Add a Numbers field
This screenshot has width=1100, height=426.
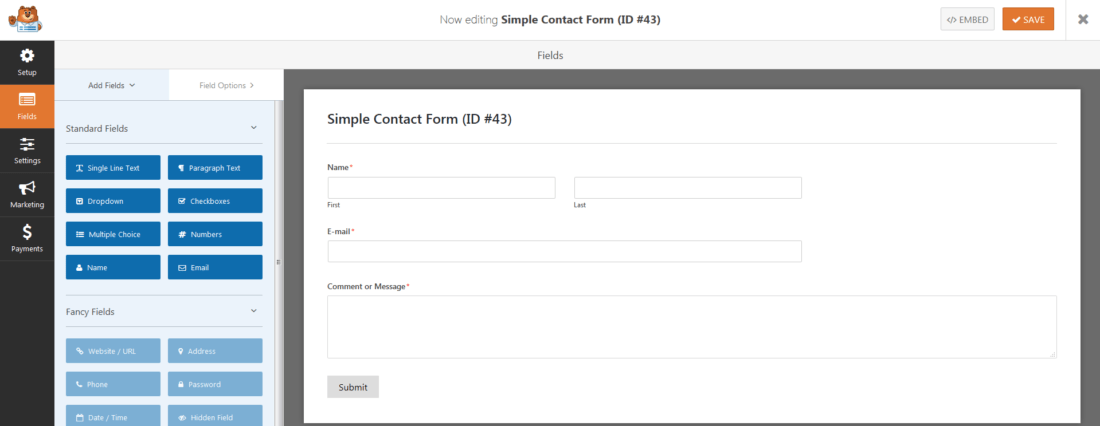point(215,234)
